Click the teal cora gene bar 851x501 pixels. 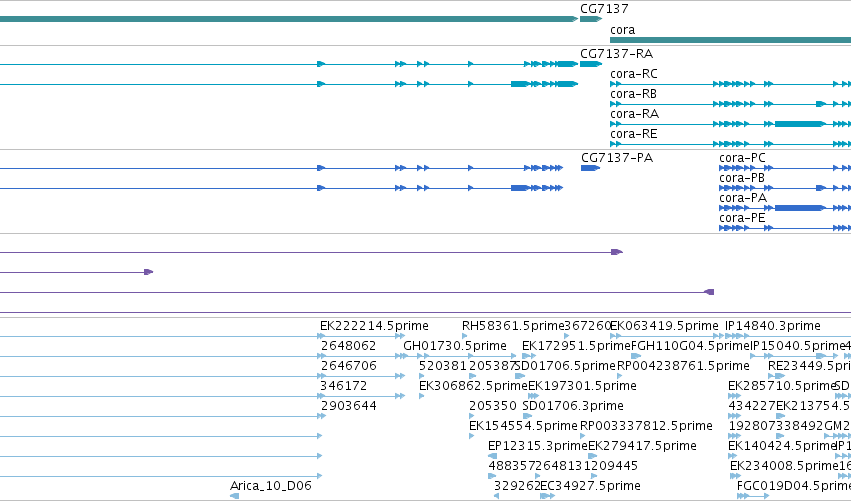coord(731,40)
